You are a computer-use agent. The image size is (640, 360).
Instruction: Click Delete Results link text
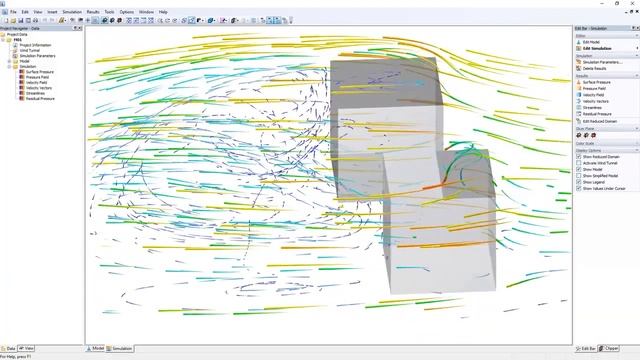(x=594, y=69)
